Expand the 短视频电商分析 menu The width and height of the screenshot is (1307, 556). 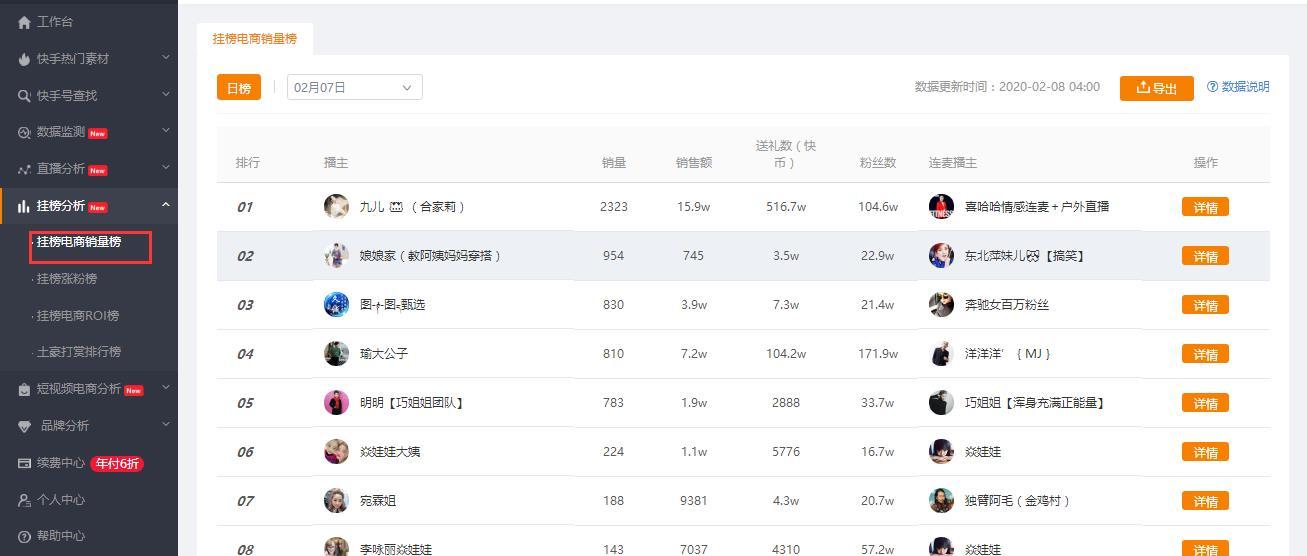click(166, 388)
